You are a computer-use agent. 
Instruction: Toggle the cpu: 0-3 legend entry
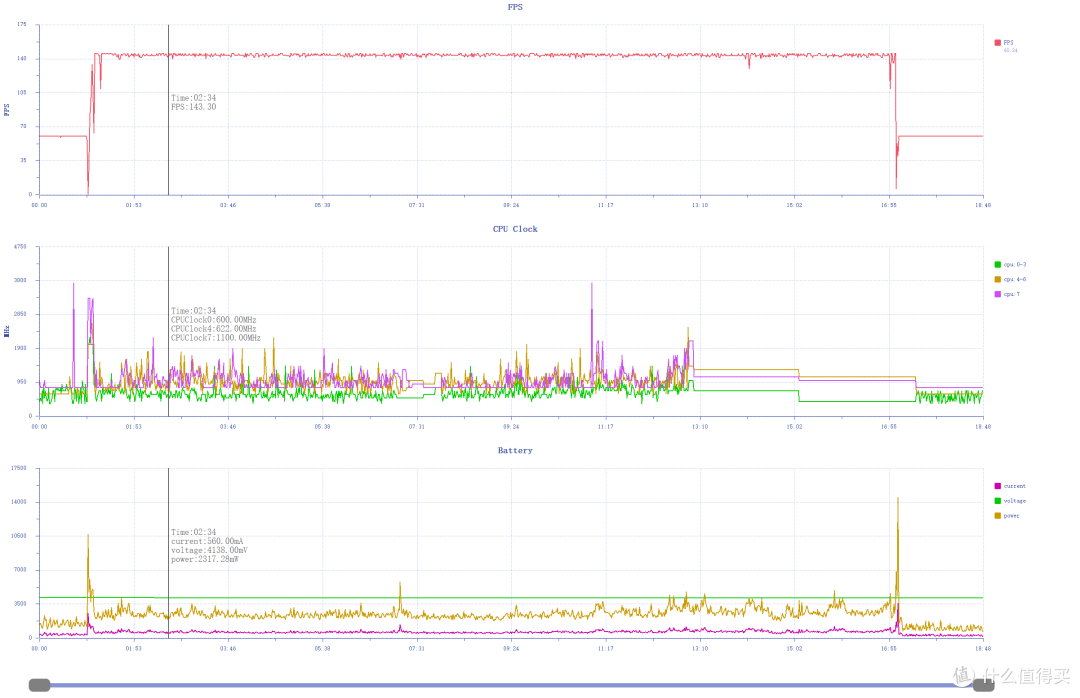[1010, 265]
